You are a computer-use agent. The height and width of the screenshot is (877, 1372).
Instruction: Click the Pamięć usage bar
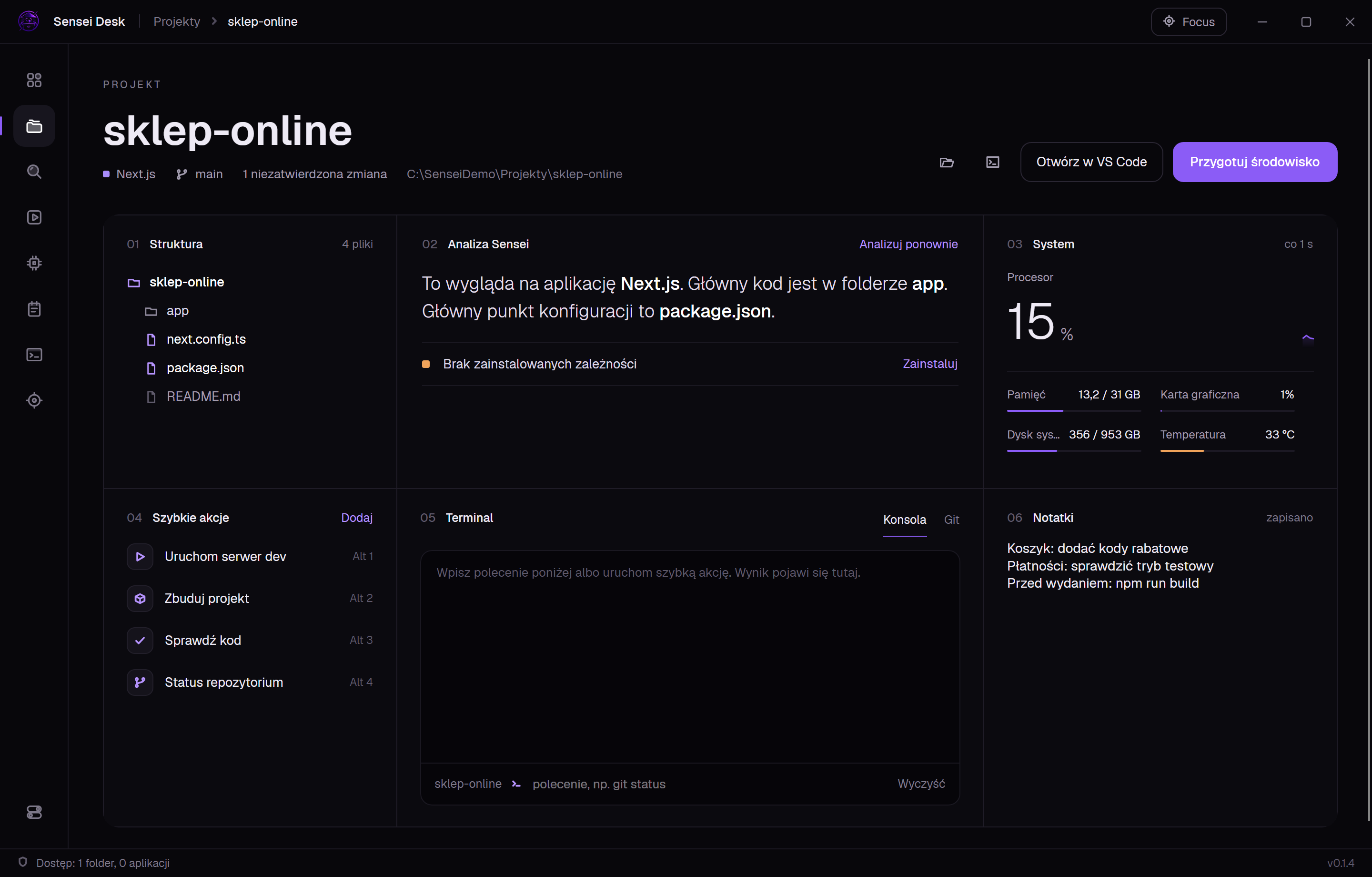(x=1073, y=410)
